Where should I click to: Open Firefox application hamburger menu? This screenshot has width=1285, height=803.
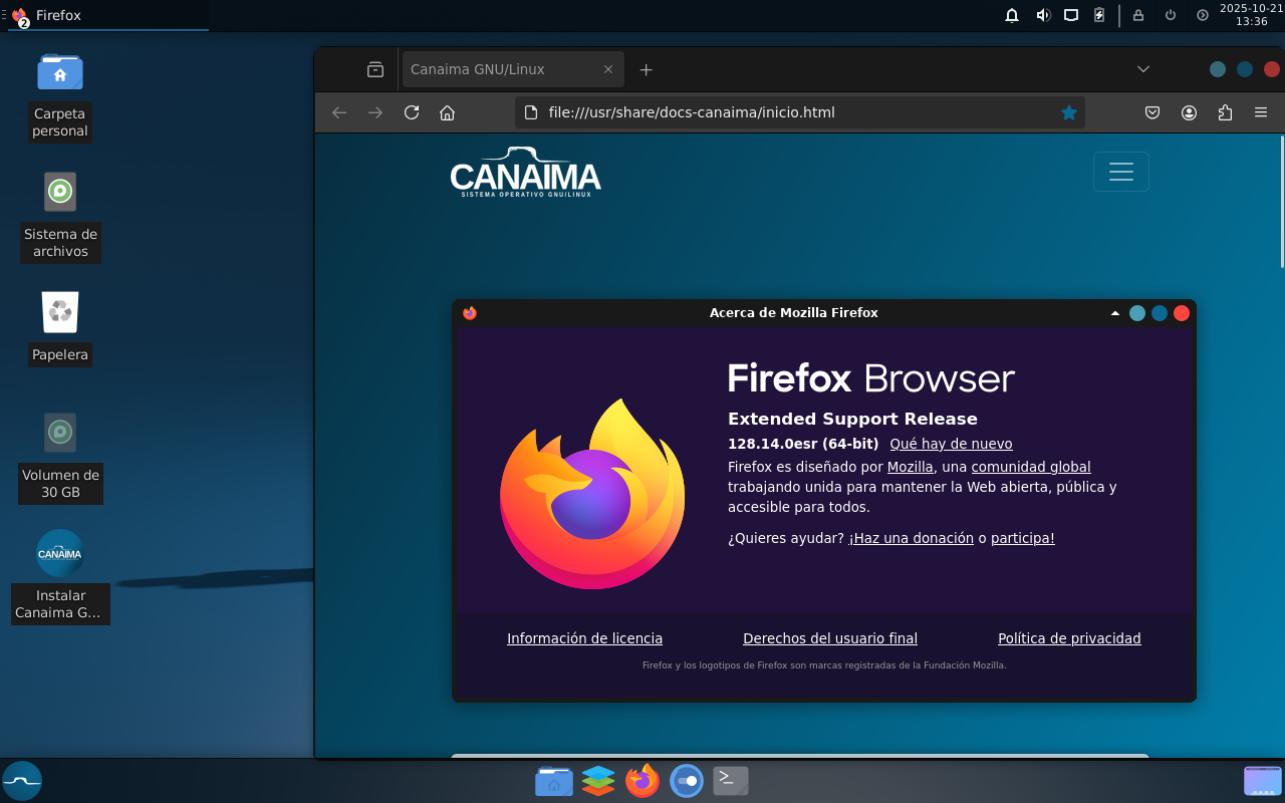click(1261, 113)
